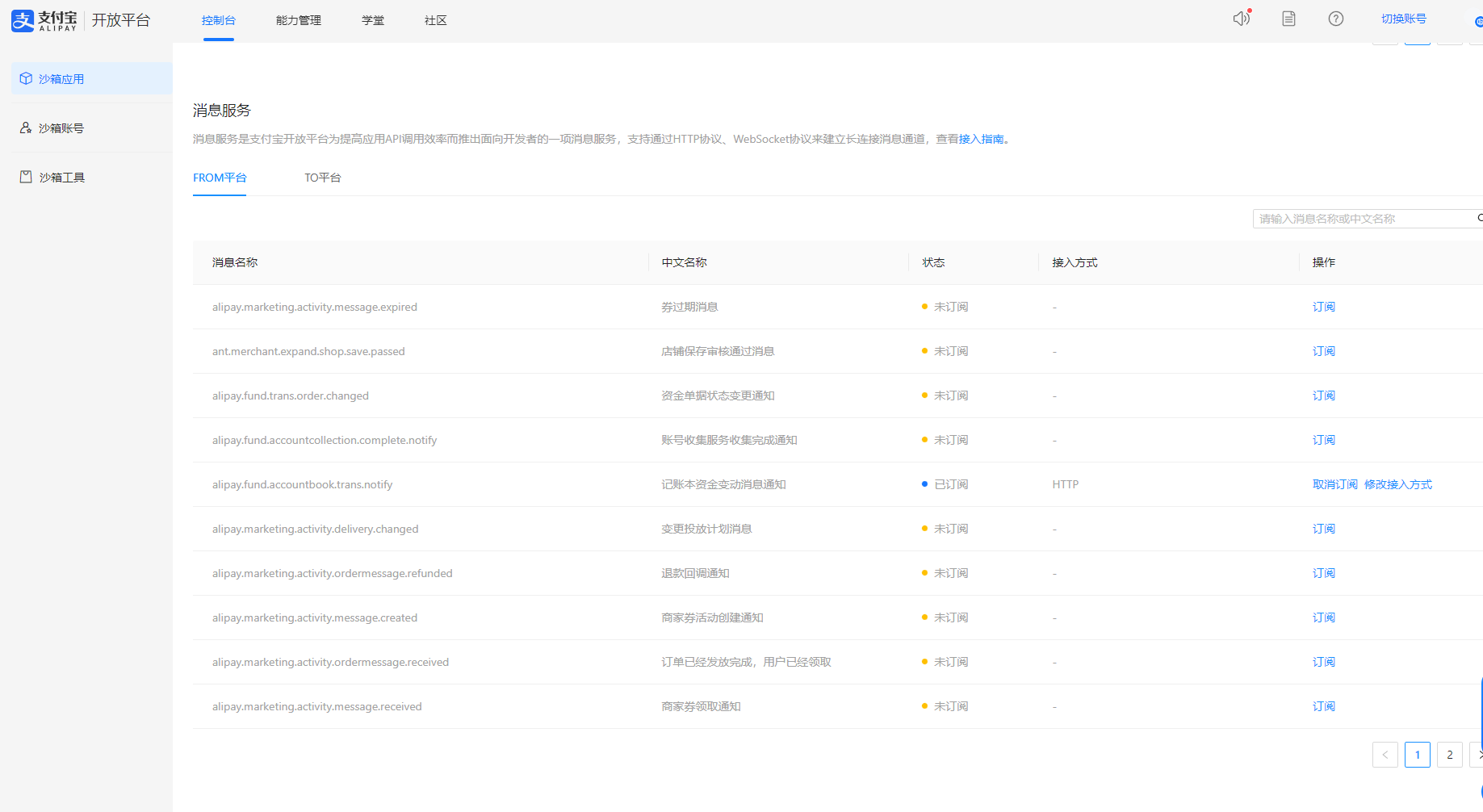This screenshot has width=1483, height=812.
Task: Click the 商家券领取通知 cell
Action: pos(702,706)
